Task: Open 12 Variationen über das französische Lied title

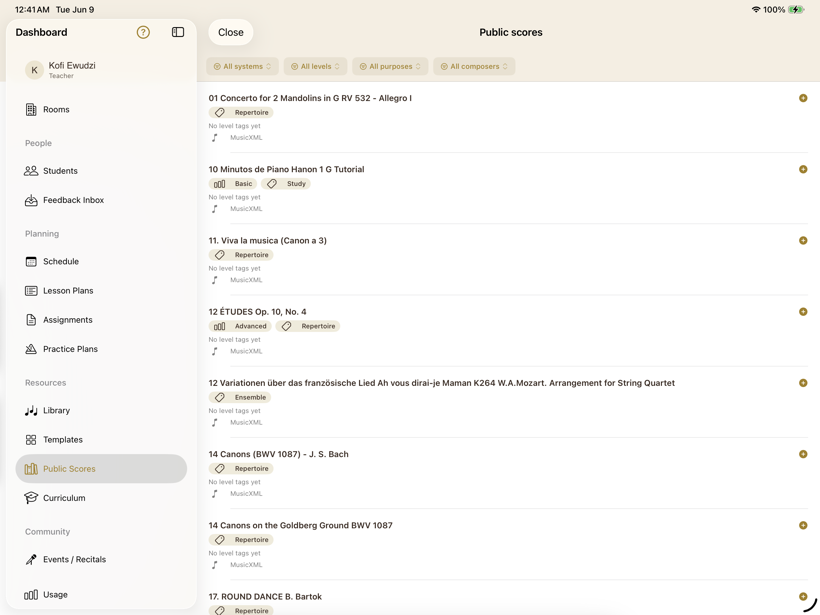Action: tap(442, 383)
